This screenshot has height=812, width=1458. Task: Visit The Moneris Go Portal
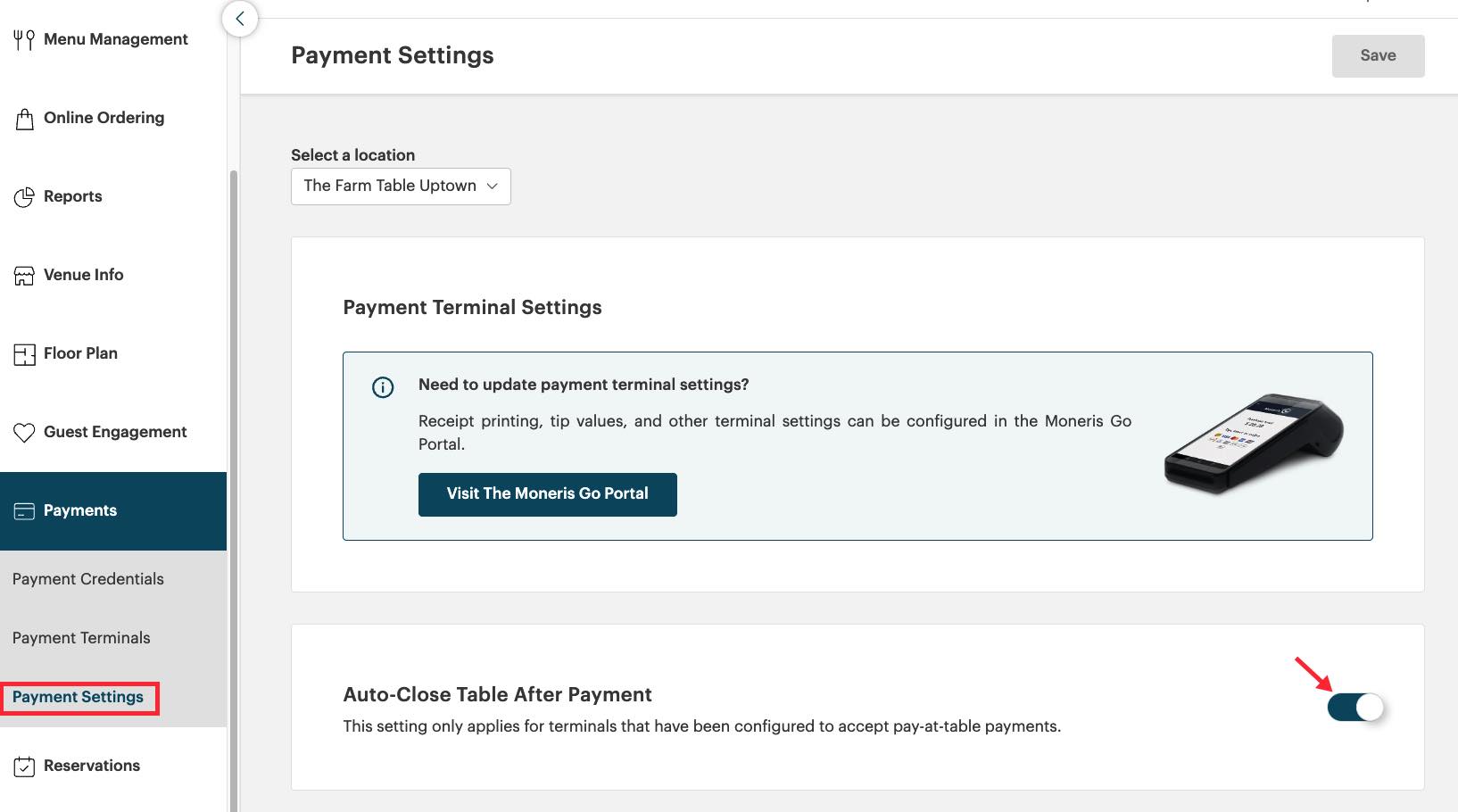(x=547, y=494)
